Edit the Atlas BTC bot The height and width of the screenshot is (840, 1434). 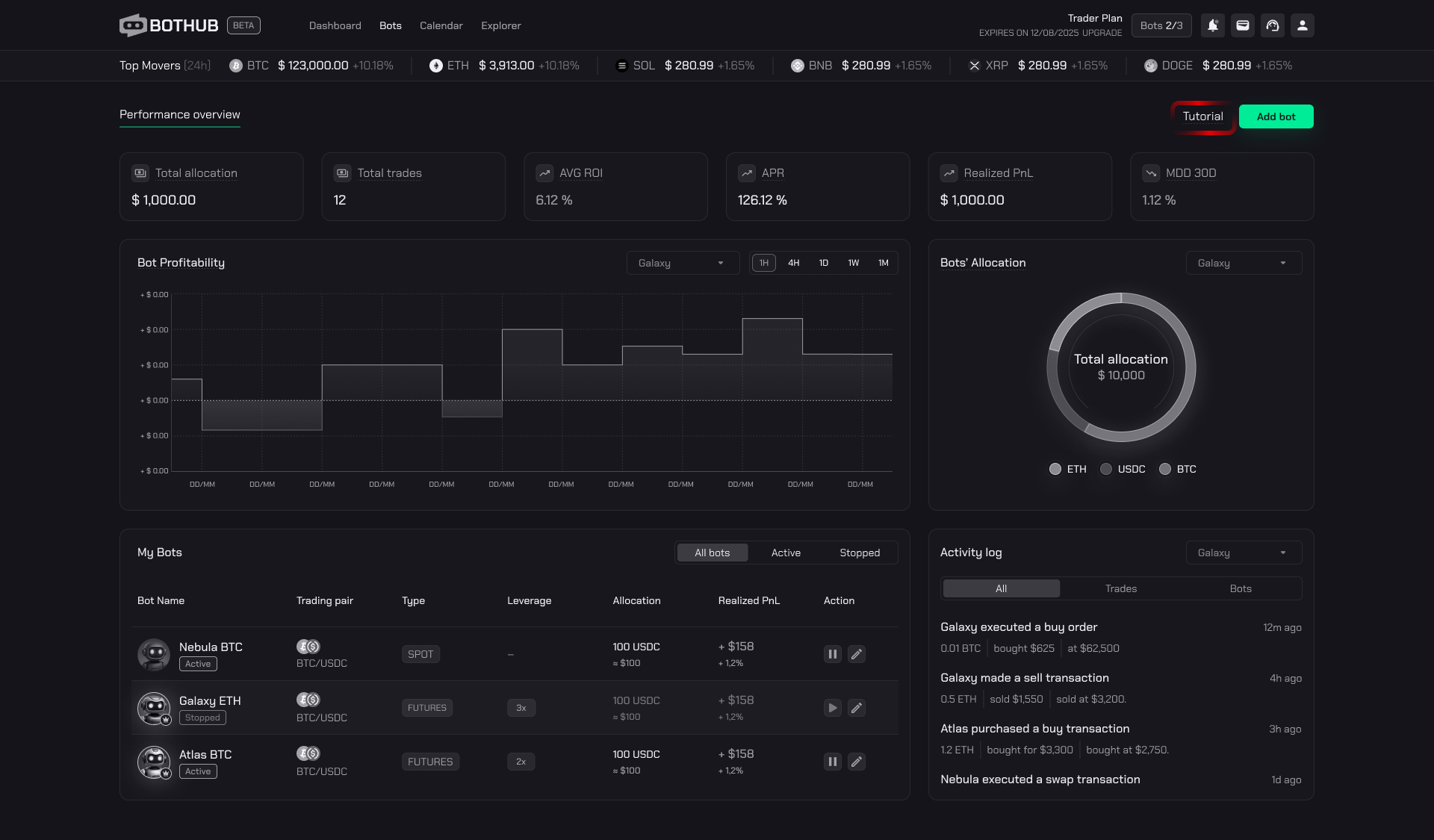pos(857,762)
